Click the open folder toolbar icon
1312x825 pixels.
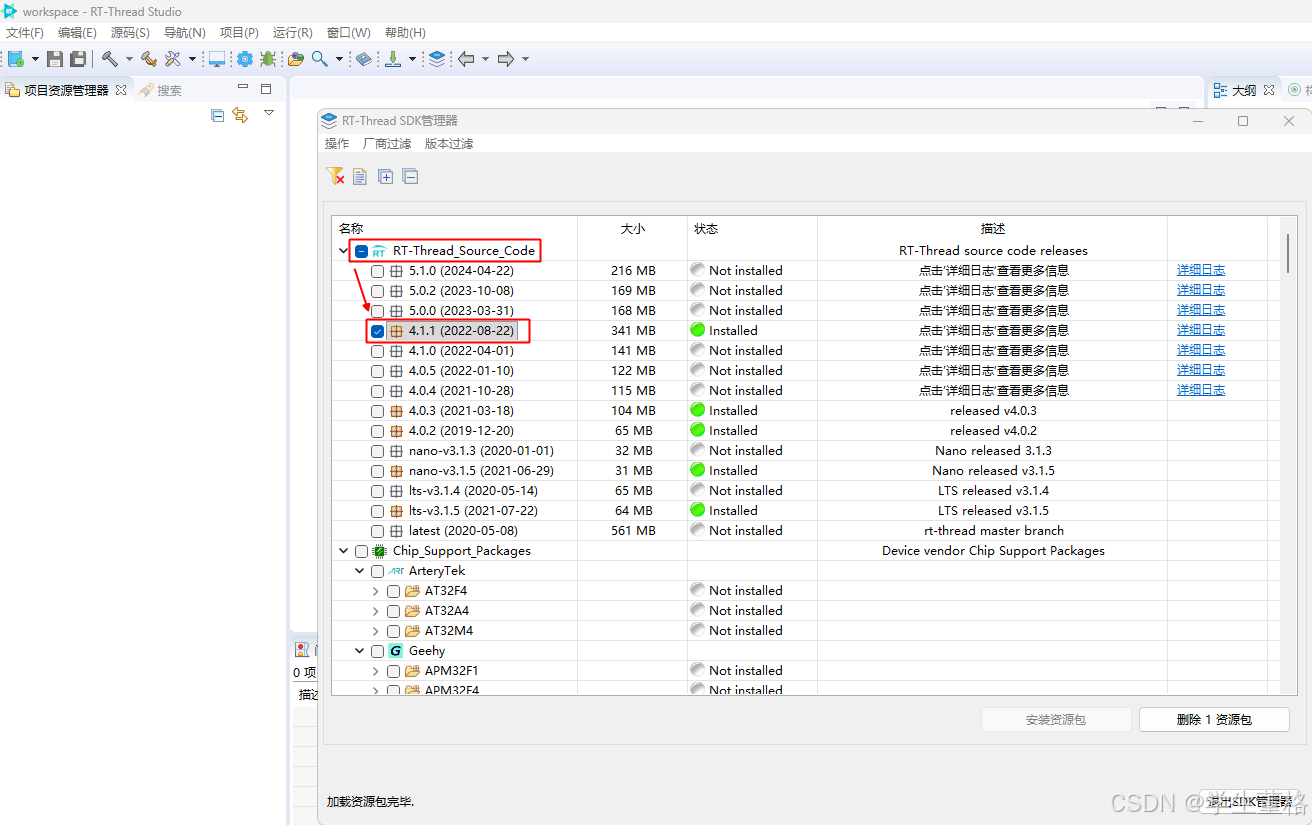(x=296, y=59)
